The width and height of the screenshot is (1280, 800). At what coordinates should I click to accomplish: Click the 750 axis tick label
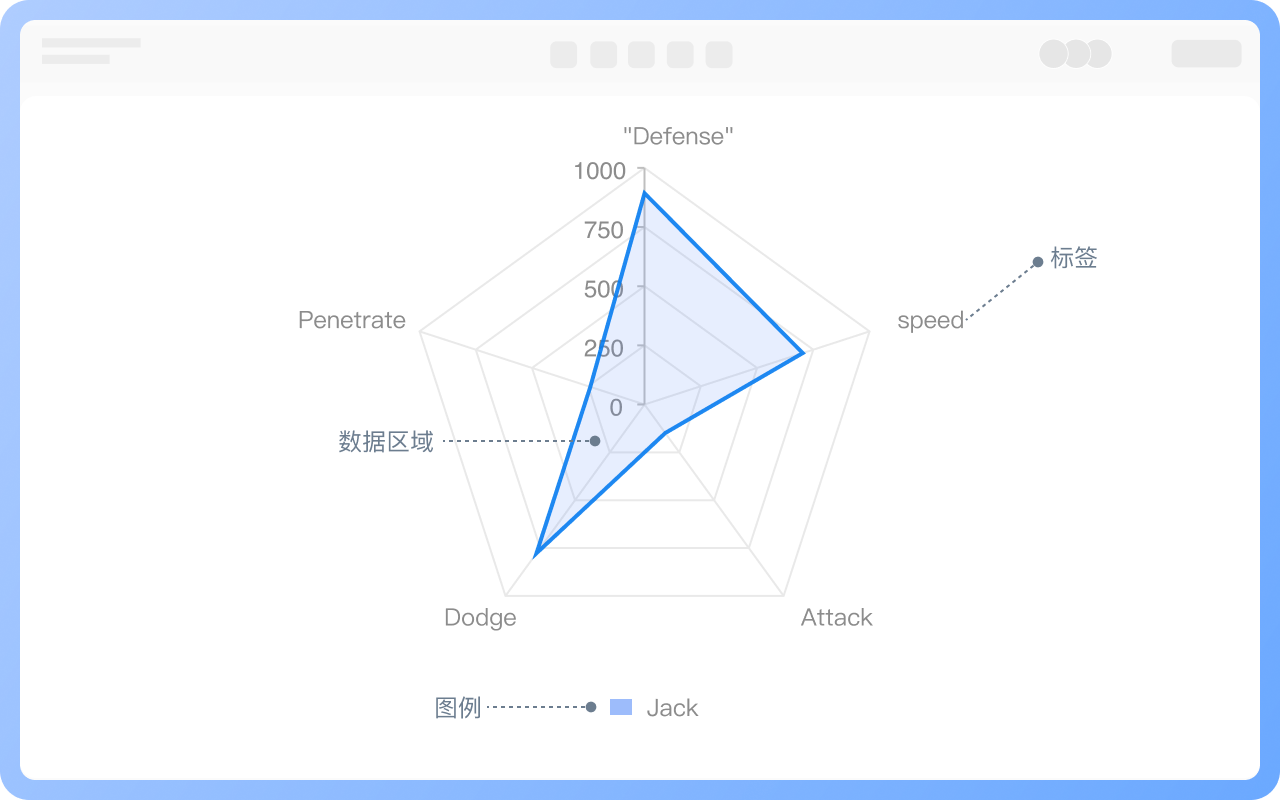(x=603, y=230)
